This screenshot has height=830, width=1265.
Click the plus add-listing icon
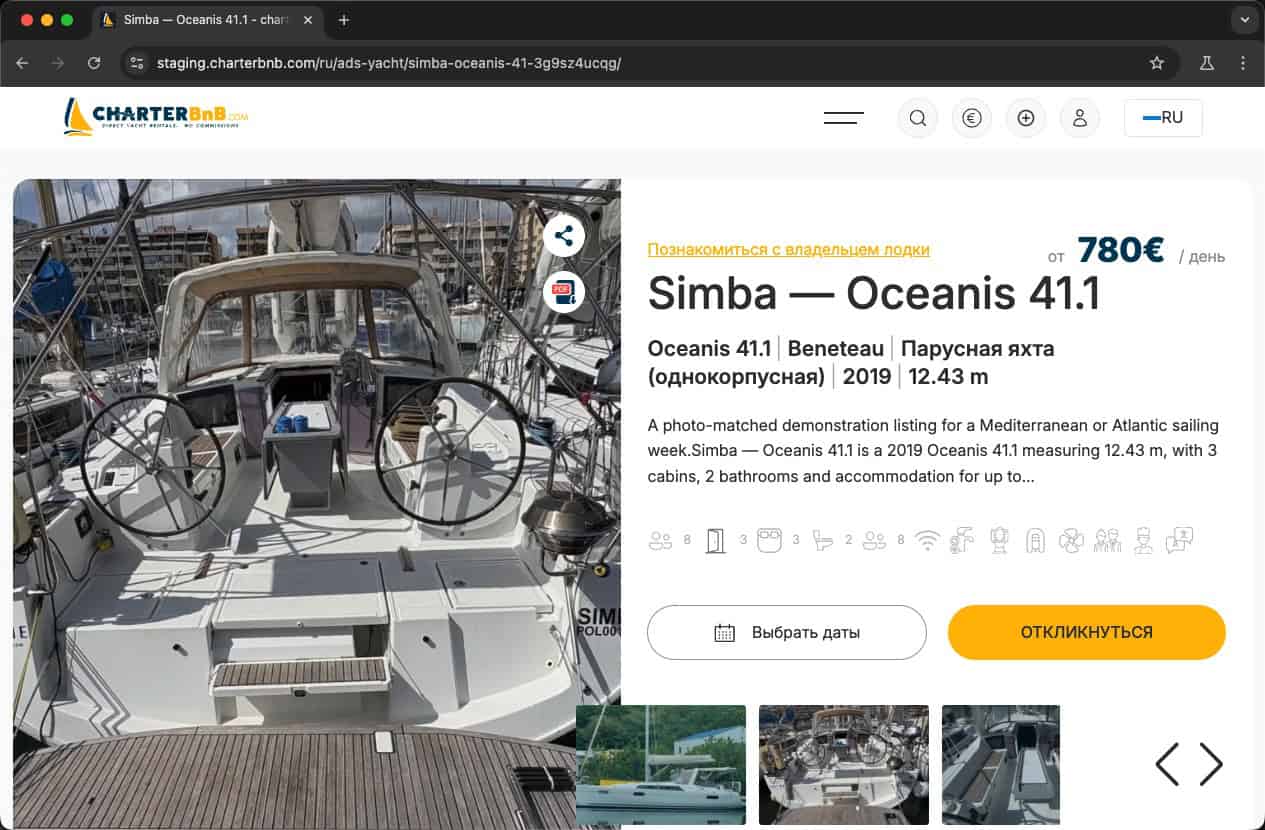(x=1025, y=118)
